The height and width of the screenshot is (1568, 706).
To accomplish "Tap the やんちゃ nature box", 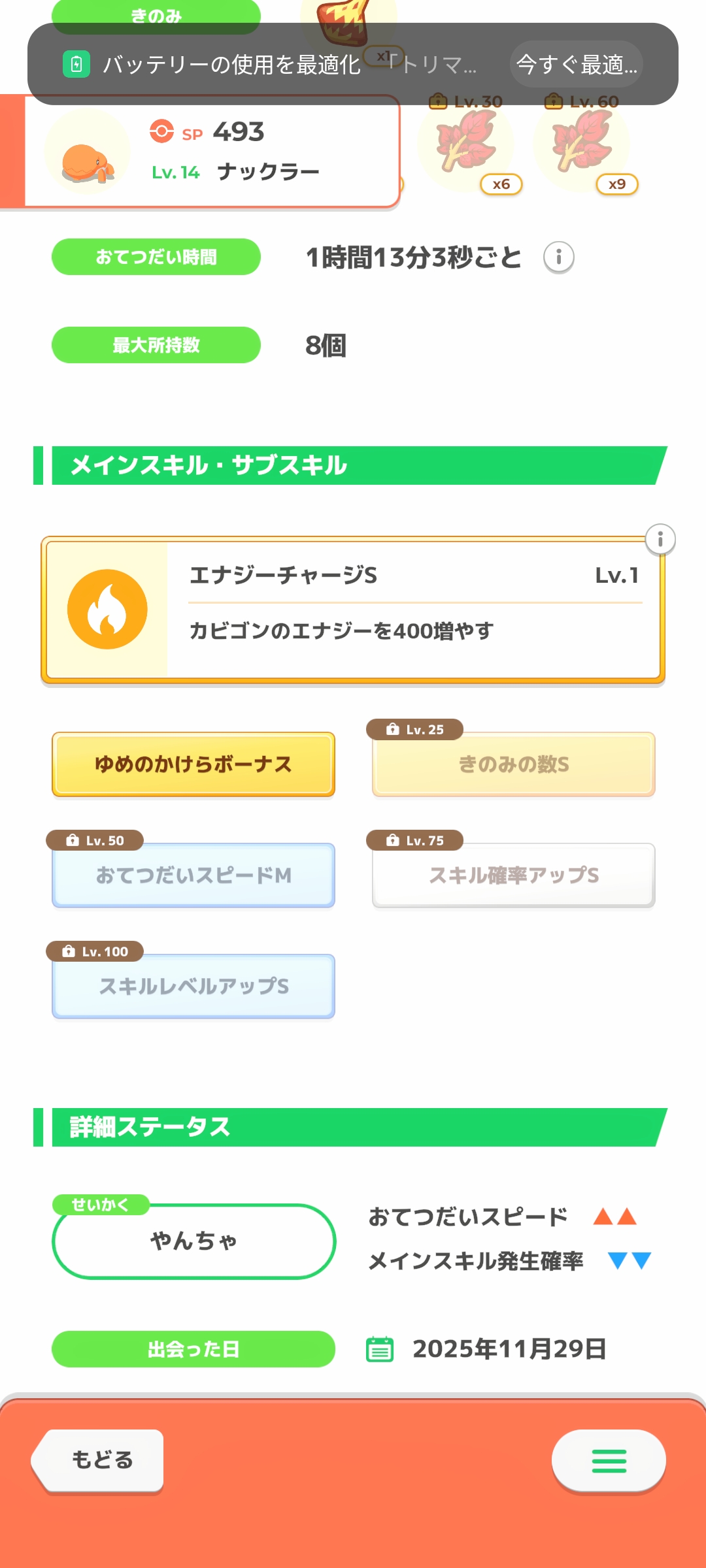I will (x=193, y=1241).
